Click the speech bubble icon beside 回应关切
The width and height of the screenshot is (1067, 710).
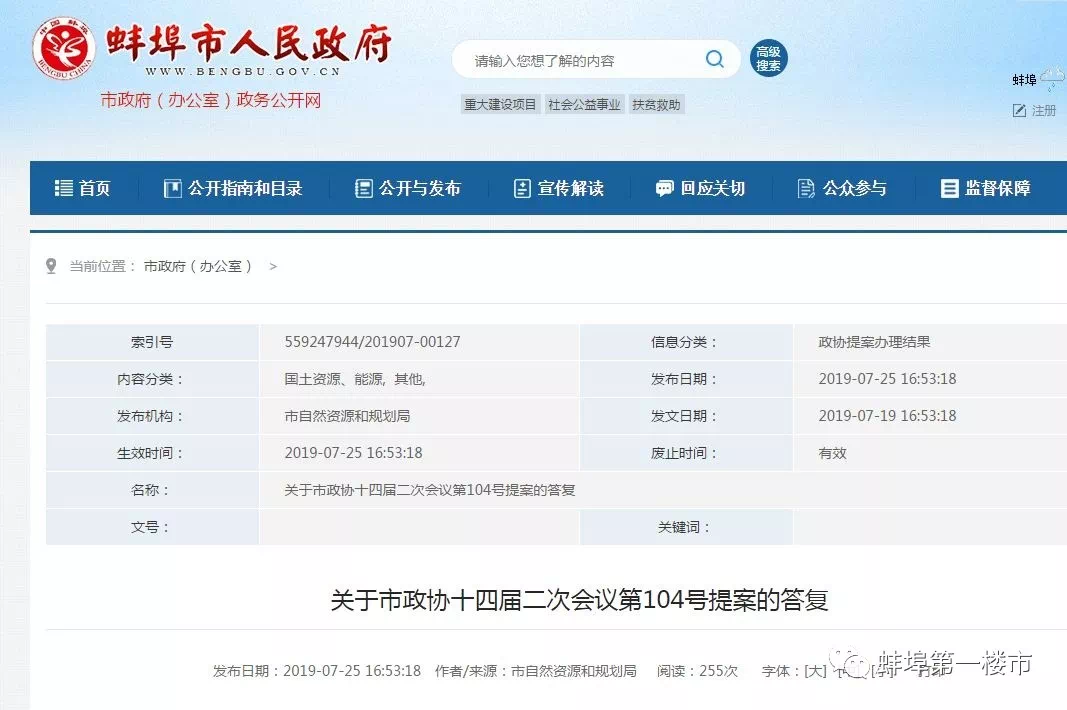pyautogui.click(x=664, y=189)
